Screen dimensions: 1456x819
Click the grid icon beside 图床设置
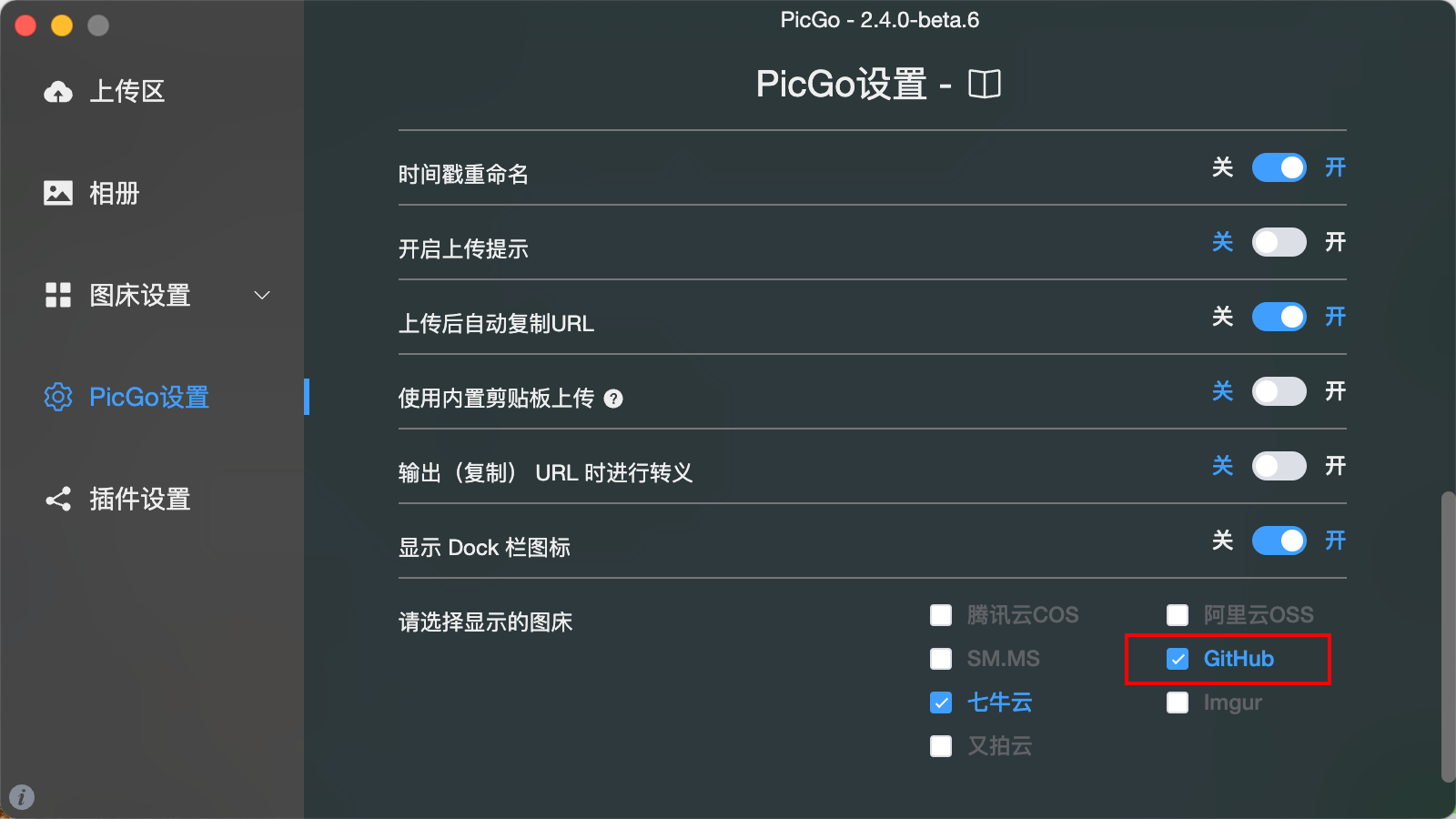click(x=58, y=295)
